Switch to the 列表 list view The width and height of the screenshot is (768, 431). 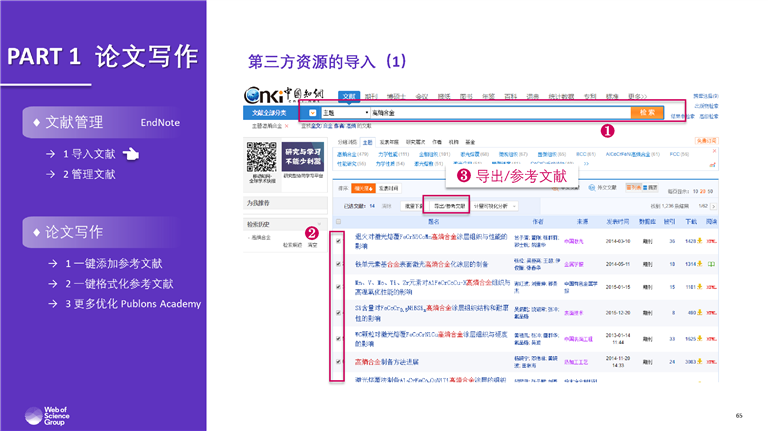633,188
